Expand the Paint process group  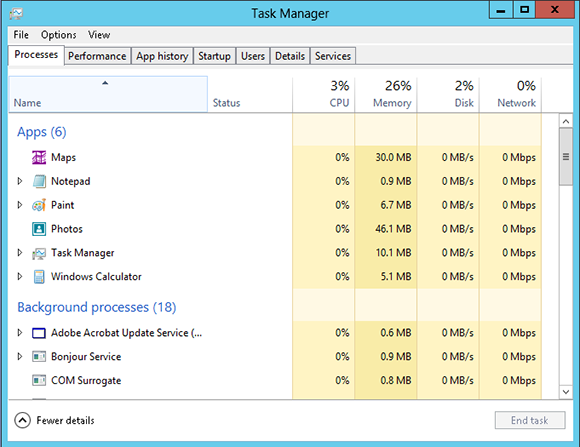coord(20,205)
